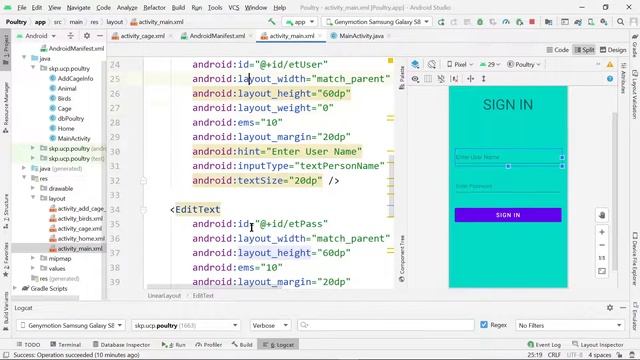Collapse the layout folder in tree

[x=33, y=198]
